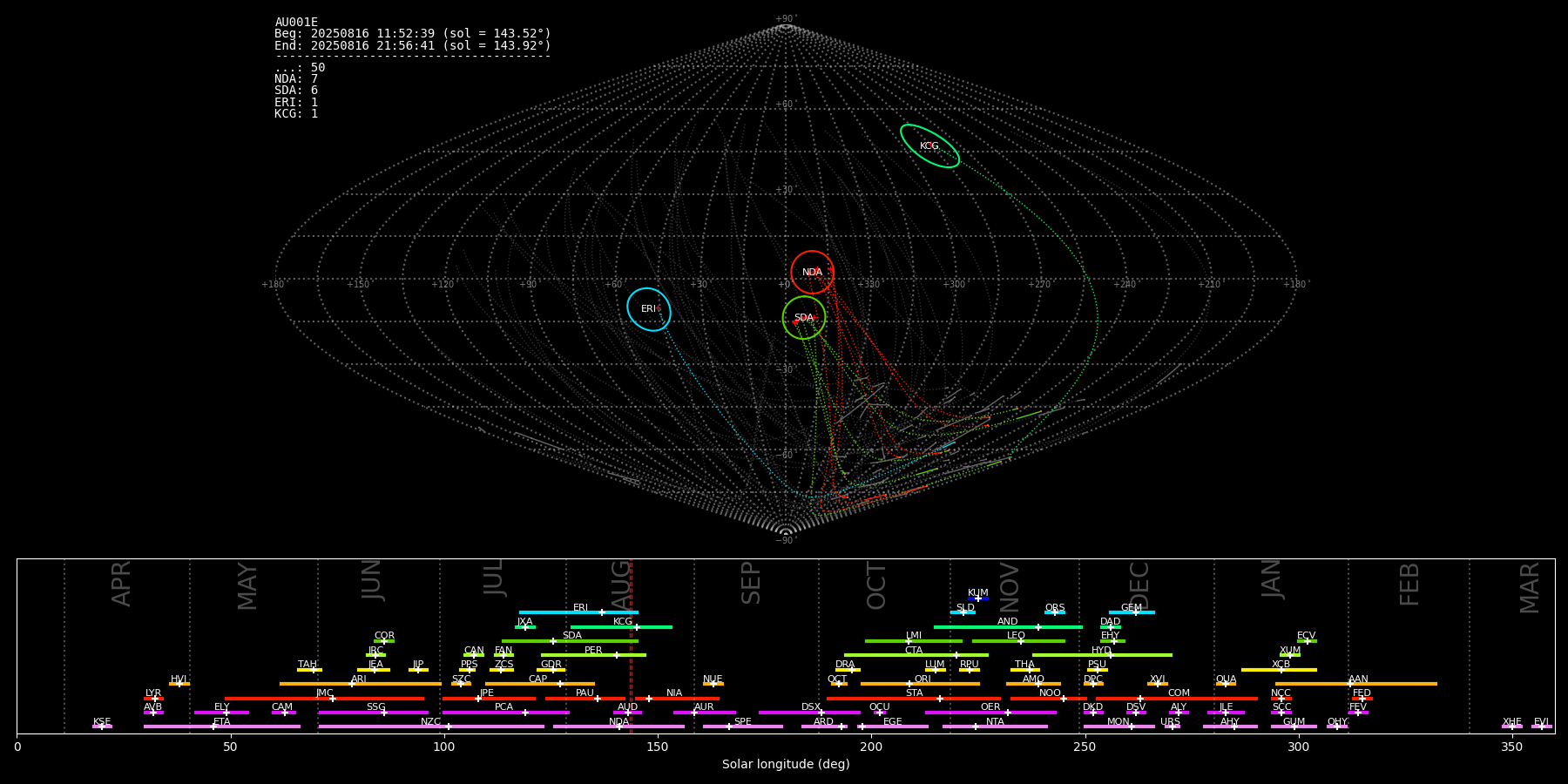Click the JMC shower bar in timeline
Viewport: 1568px width, 784px height.
324,698
